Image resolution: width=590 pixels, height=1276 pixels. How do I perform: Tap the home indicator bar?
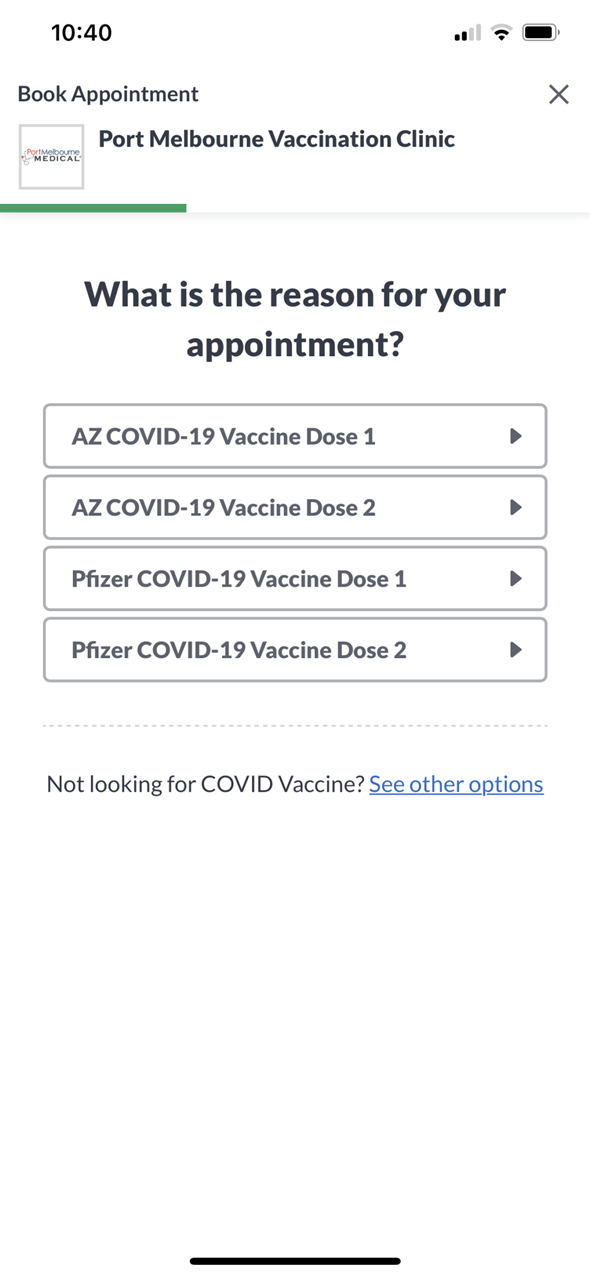pos(295,1261)
